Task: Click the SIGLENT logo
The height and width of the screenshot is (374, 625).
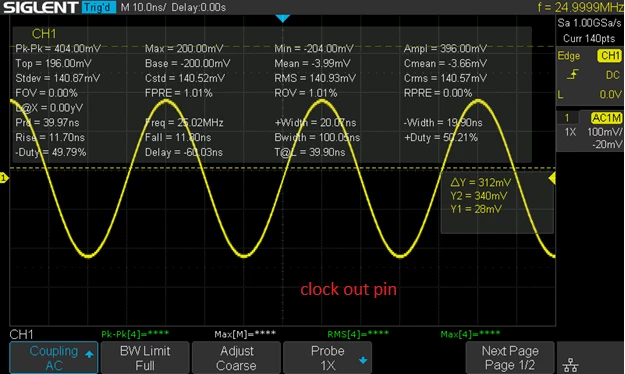Action: coord(41,7)
